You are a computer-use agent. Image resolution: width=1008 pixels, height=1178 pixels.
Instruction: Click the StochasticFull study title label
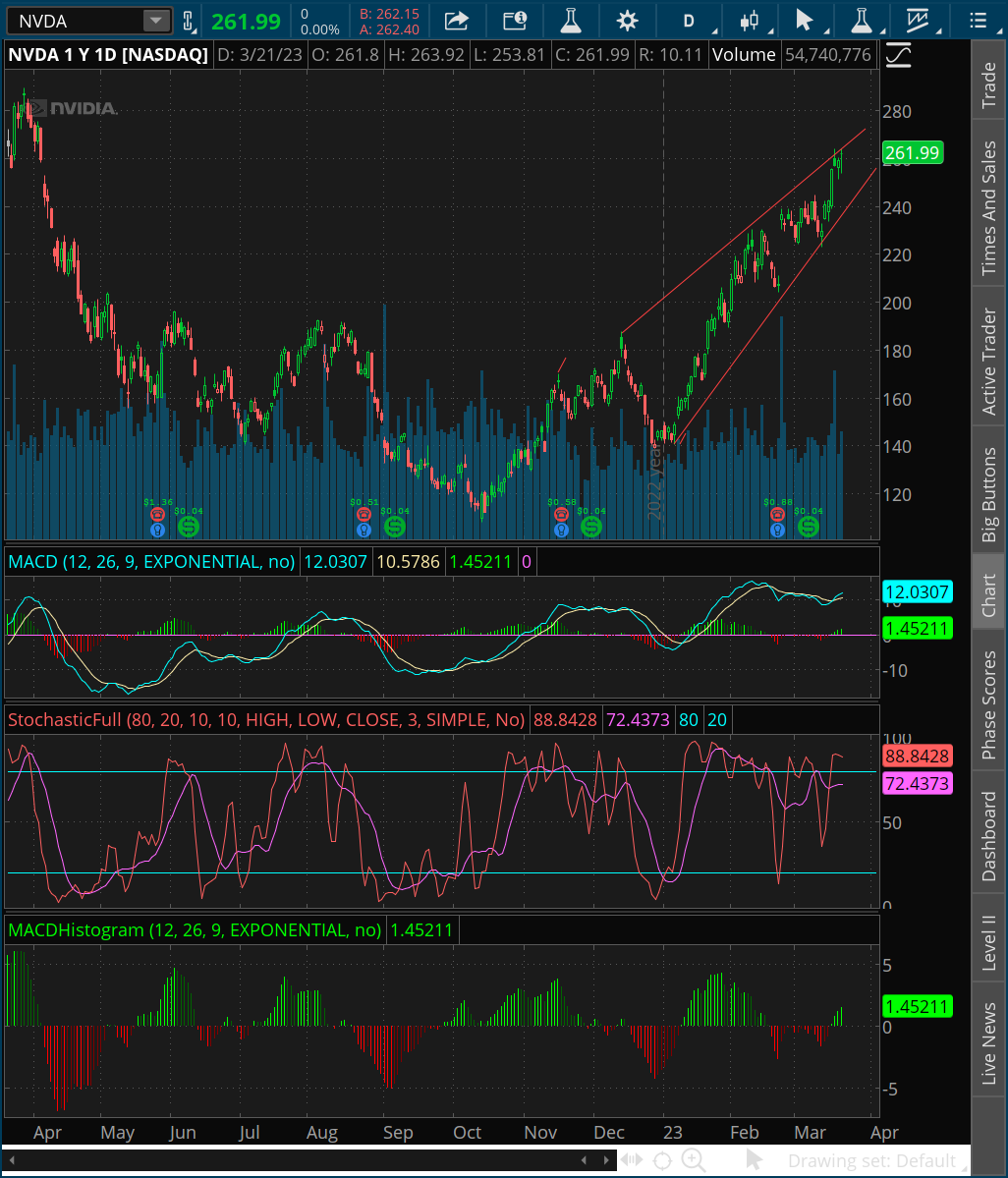(266, 720)
